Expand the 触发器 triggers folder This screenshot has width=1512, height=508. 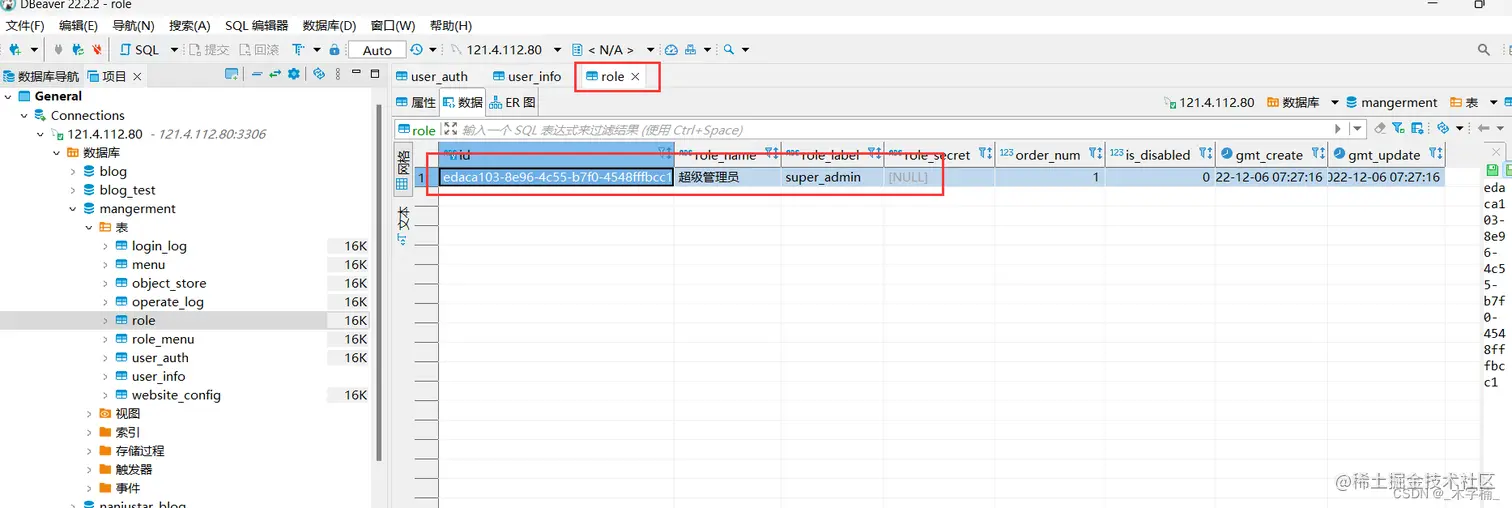89,470
